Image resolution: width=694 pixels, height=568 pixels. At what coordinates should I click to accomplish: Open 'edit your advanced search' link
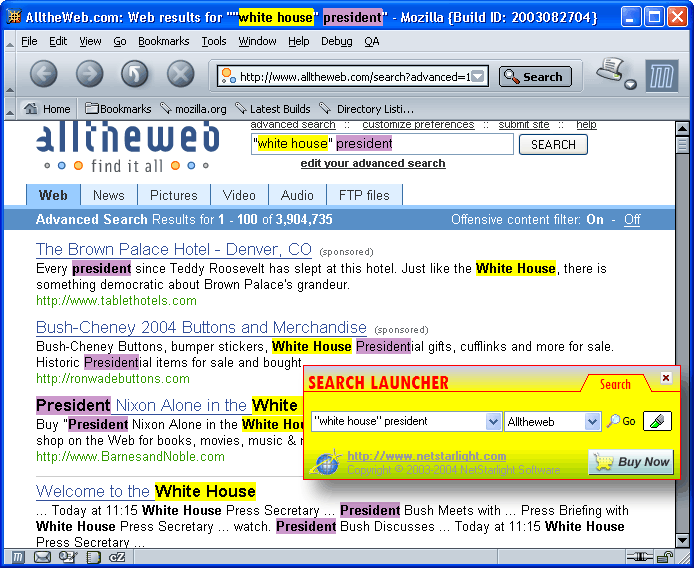(x=373, y=163)
